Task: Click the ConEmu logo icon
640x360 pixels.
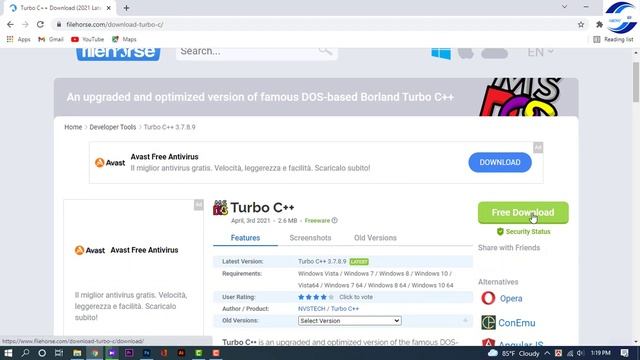Action: pyautogui.click(x=488, y=322)
